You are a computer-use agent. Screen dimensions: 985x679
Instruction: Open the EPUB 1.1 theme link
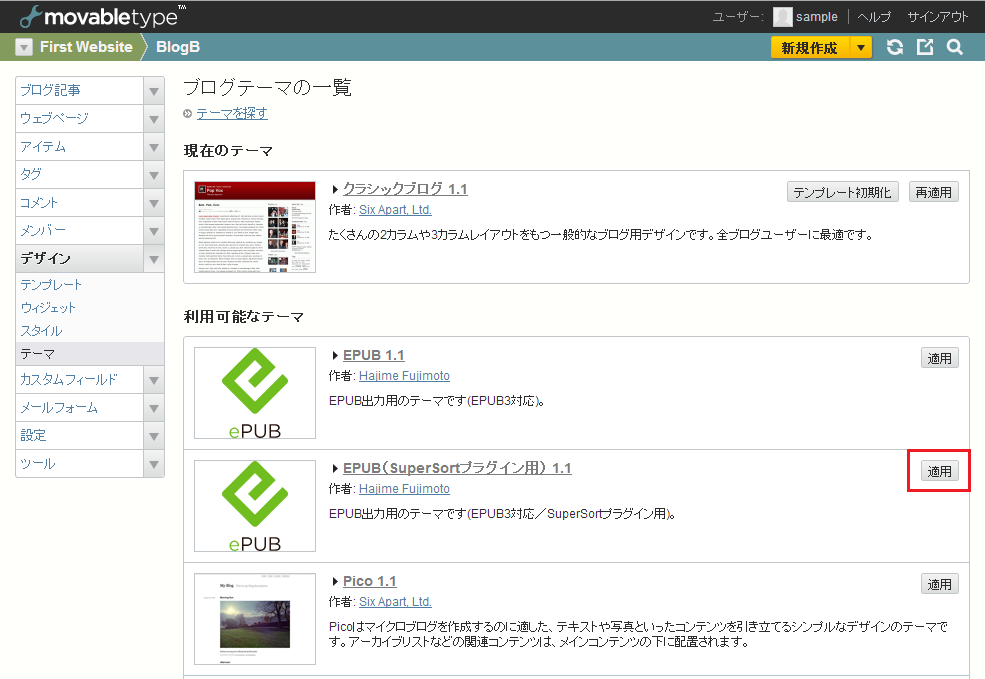[x=374, y=356]
